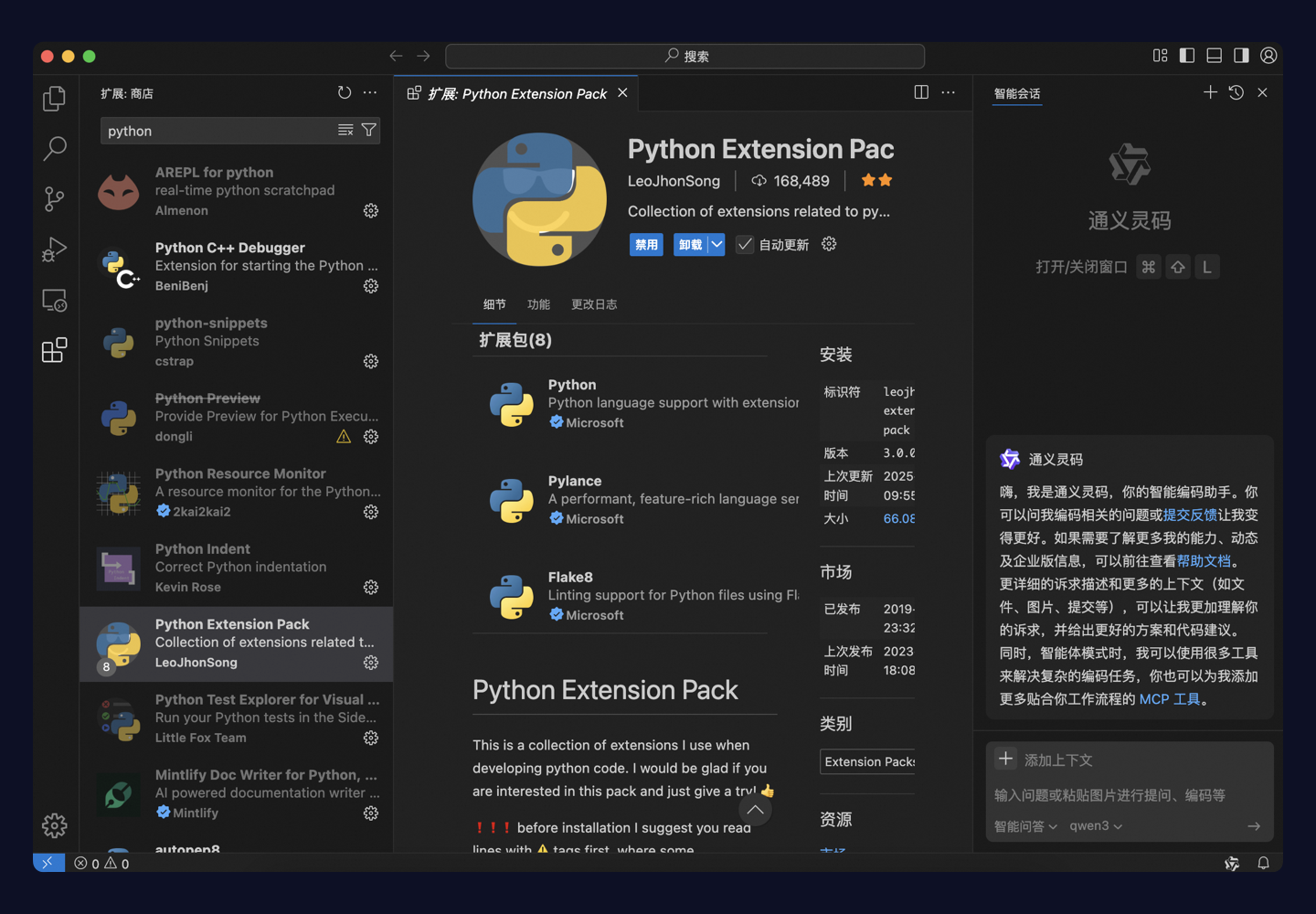Refresh the extensions marketplace list

coord(345,92)
